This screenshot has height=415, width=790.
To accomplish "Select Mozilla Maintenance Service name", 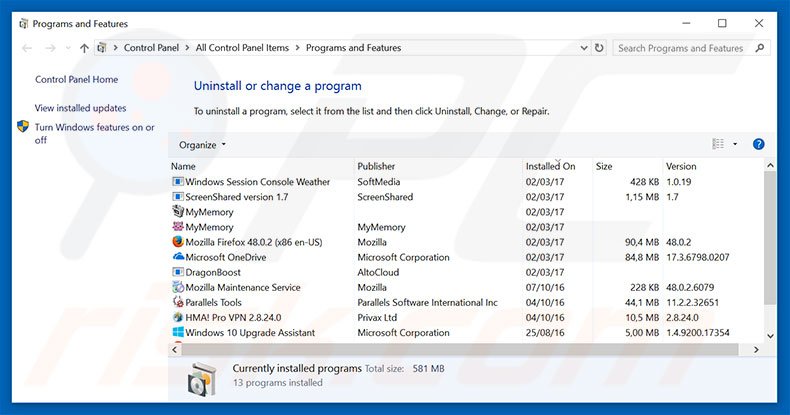I will pos(243,287).
